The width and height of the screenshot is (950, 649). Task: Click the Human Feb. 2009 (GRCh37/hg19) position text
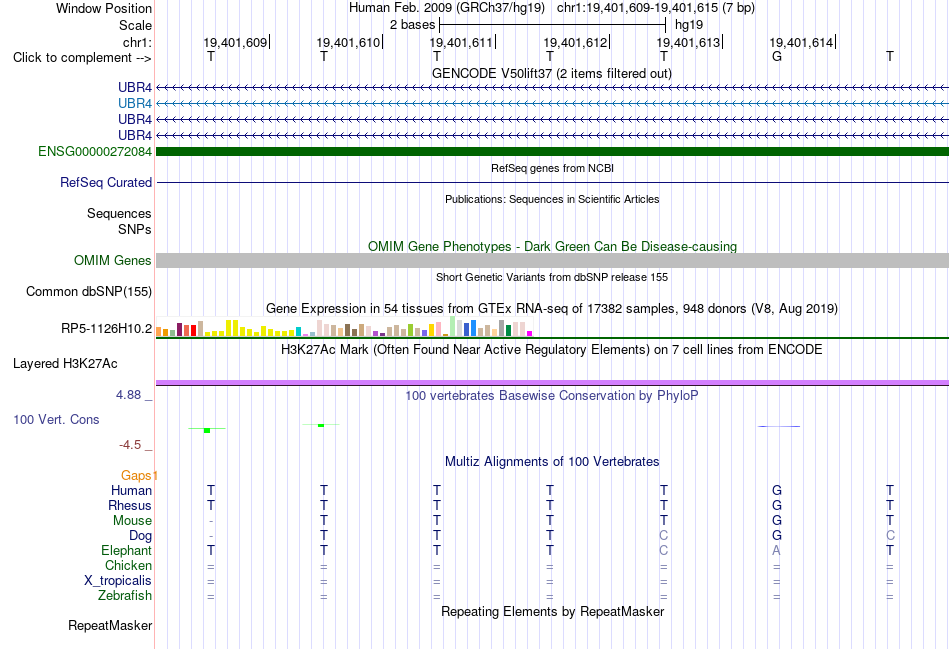pos(447,8)
